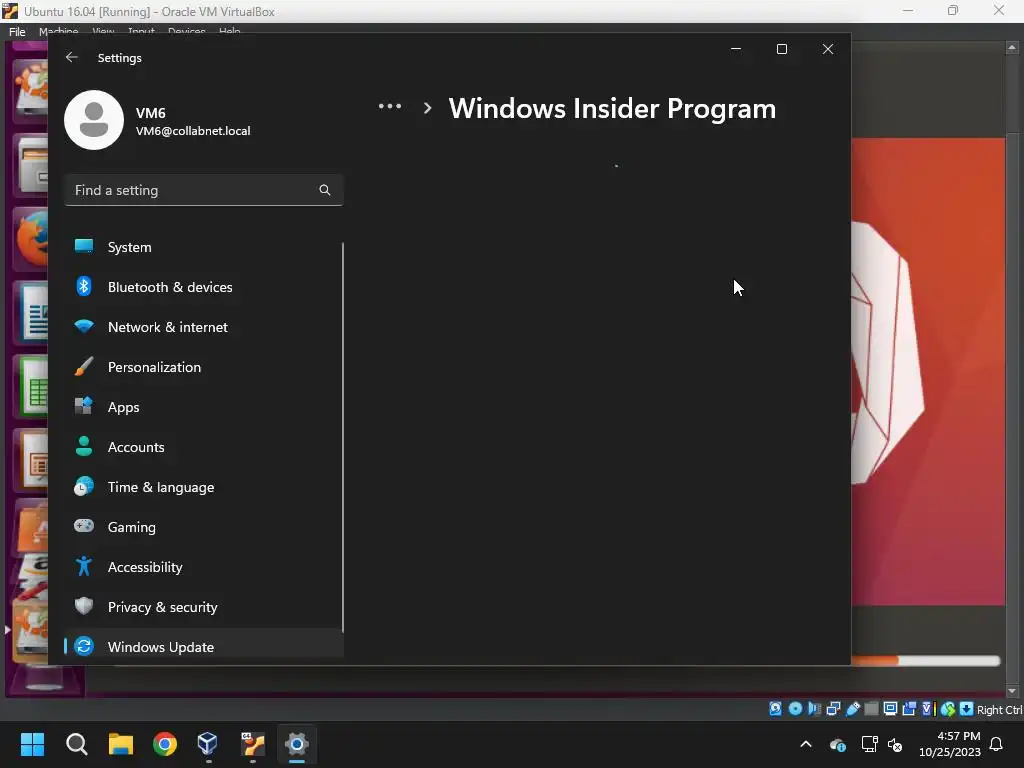Select Gaming in sidebar
The image size is (1024, 768).
pyautogui.click(x=204, y=527)
